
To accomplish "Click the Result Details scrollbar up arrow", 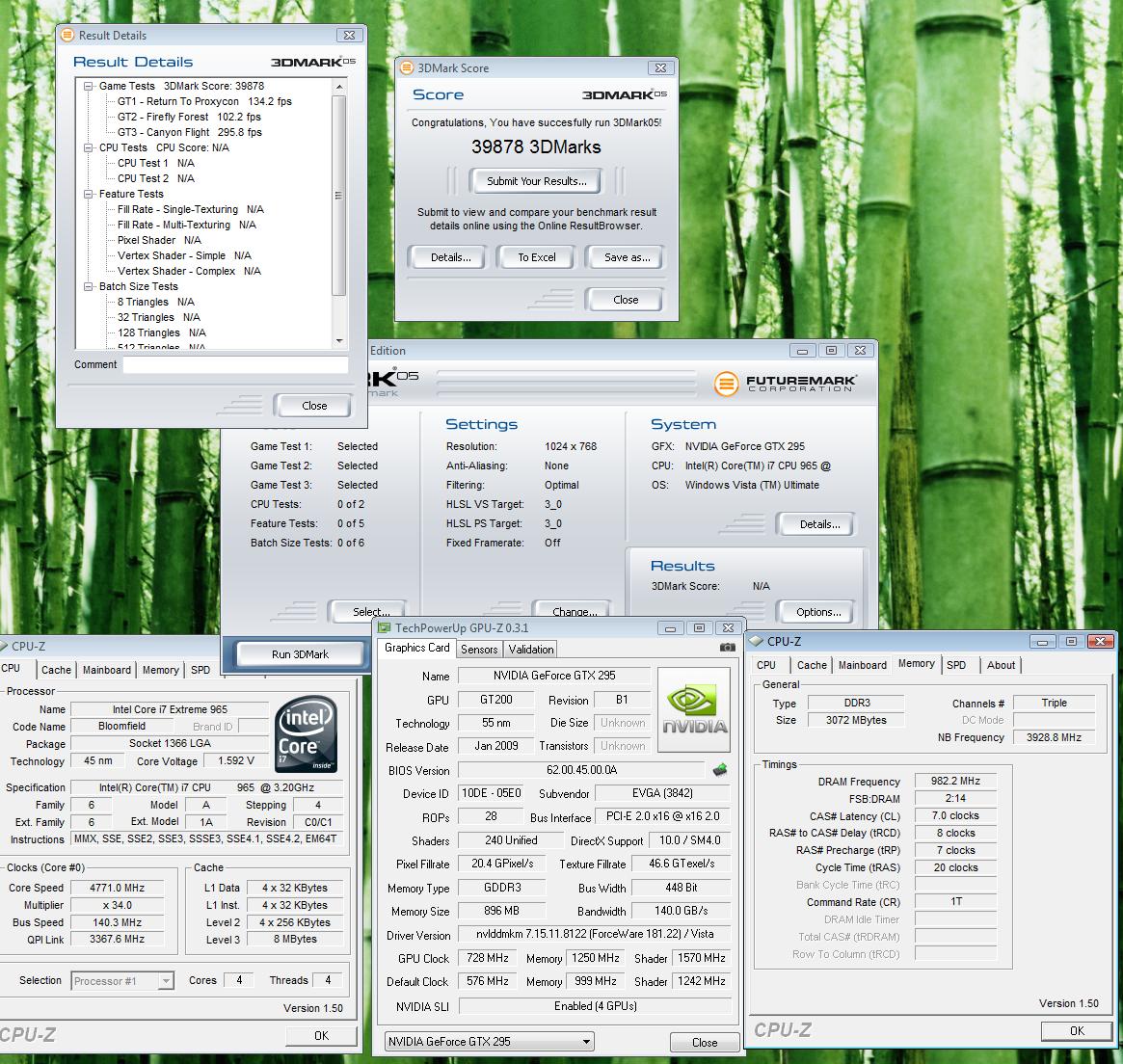I will coord(338,87).
